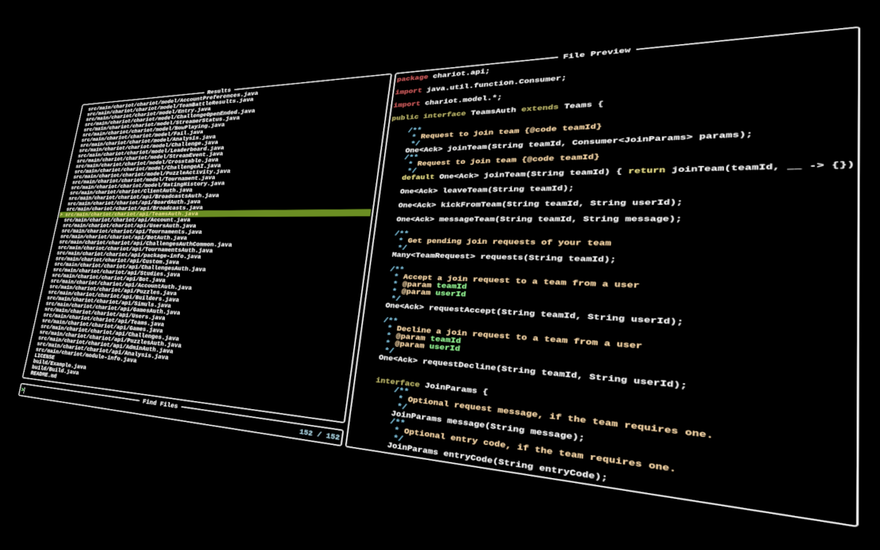This screenshot has width=880, height=550.
Task: Click the File Preview pane title
Action: point(597,53)
